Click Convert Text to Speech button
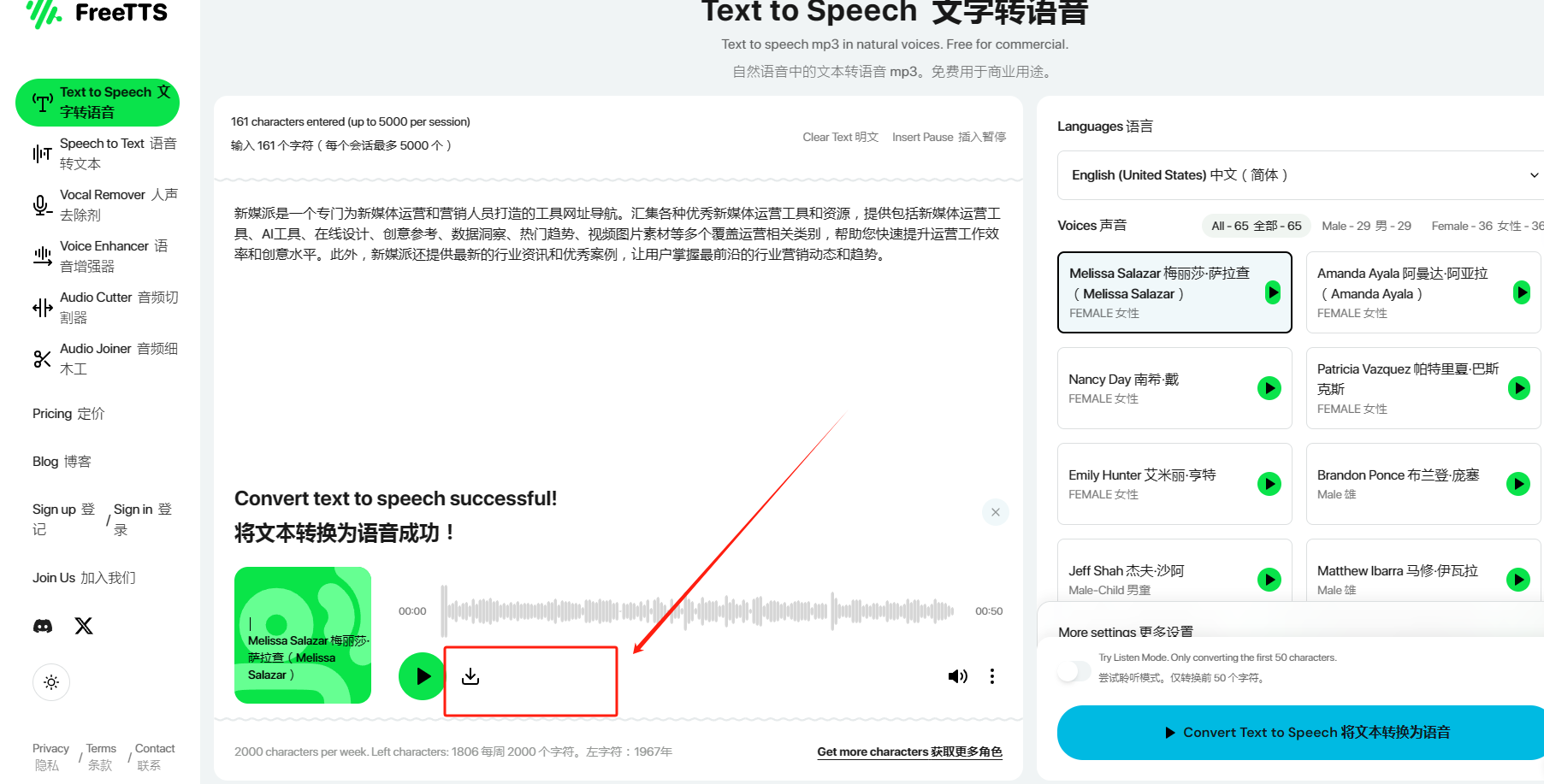Image resolution: width=1544 pixels, height=784 pixels. pos(1300,733)
